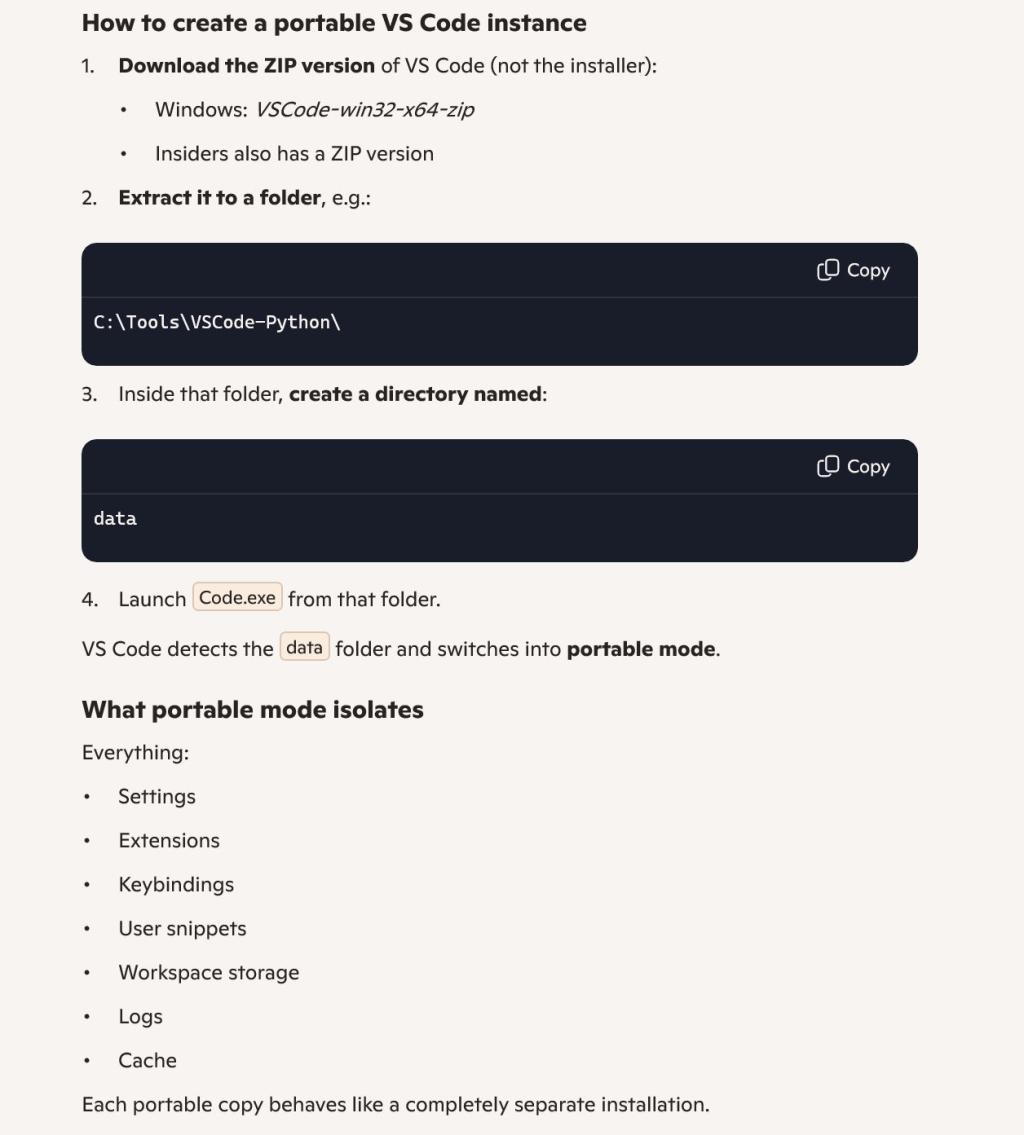The height and width of the screenshot is (1135, 1024).
Task: Click the 'User snippets' bullet item
Action: pyautogui.click(x=182, y=929)
